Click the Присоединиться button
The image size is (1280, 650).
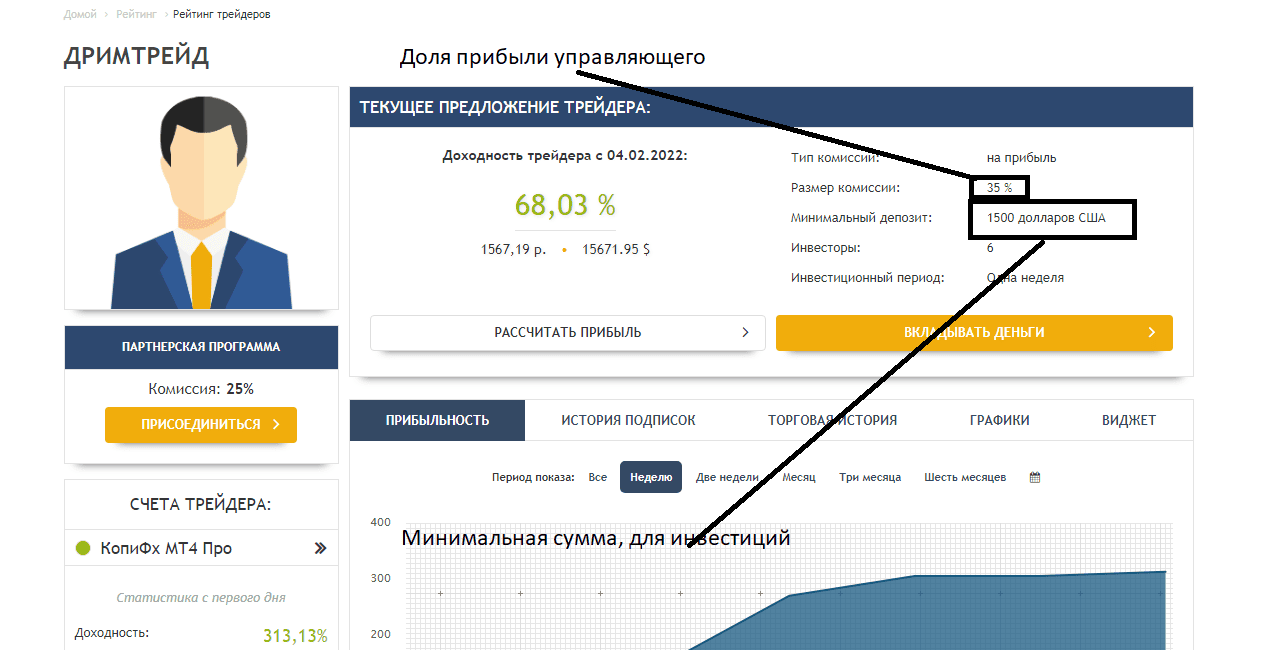click(201, 425)
